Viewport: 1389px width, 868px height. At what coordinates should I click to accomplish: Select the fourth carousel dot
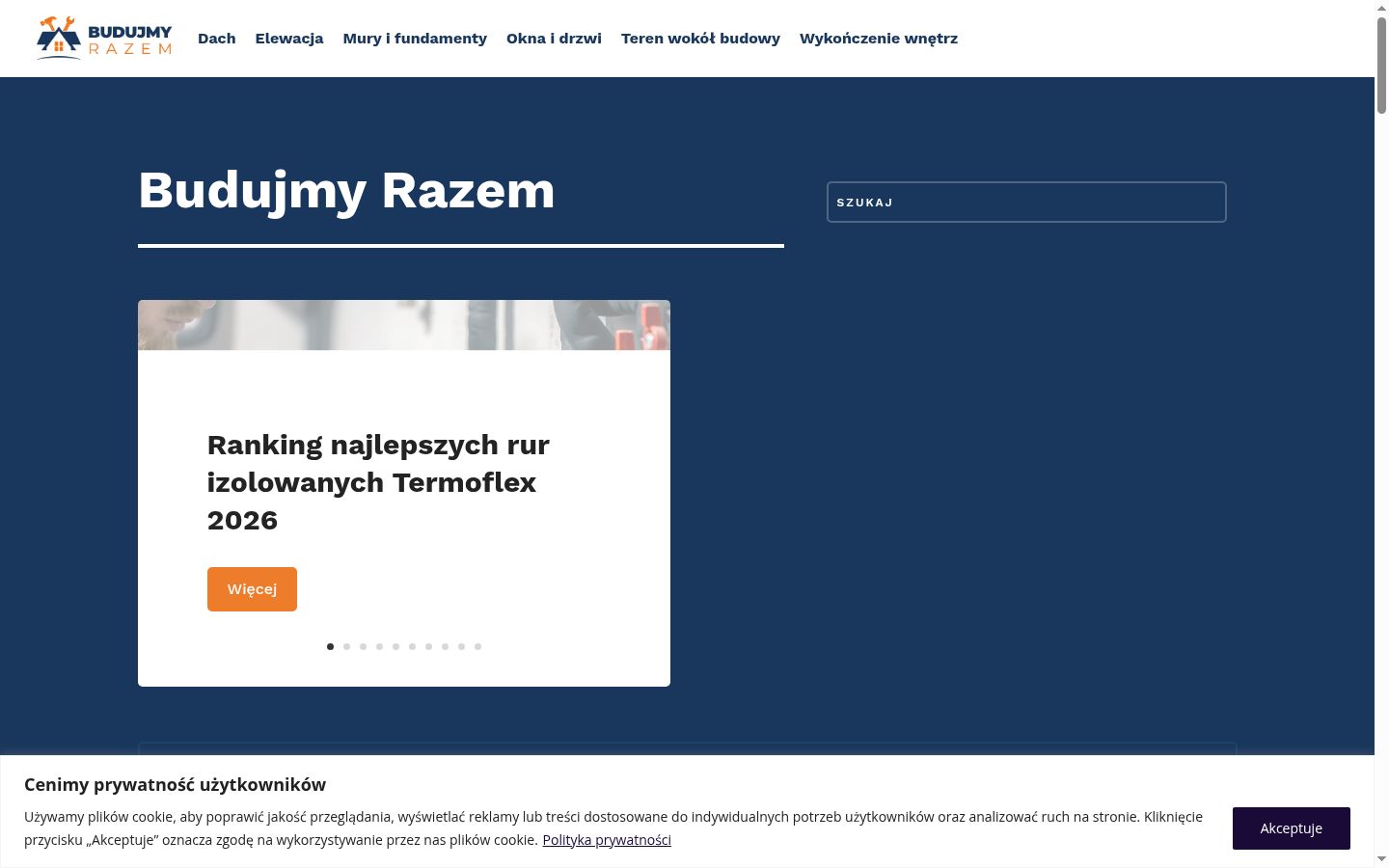[x=379, y=646]
